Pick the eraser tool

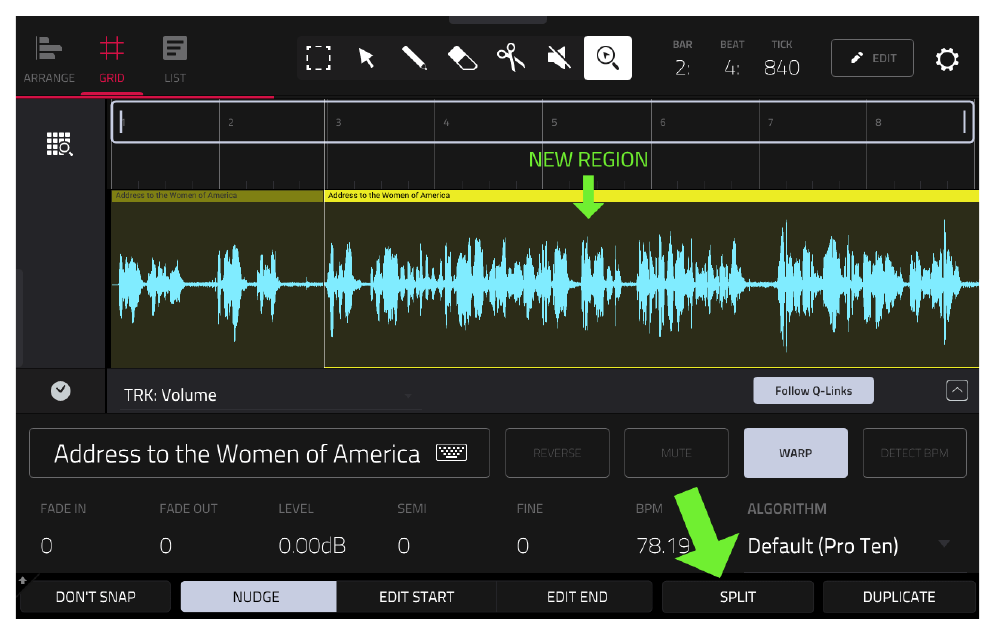(462, 58)
